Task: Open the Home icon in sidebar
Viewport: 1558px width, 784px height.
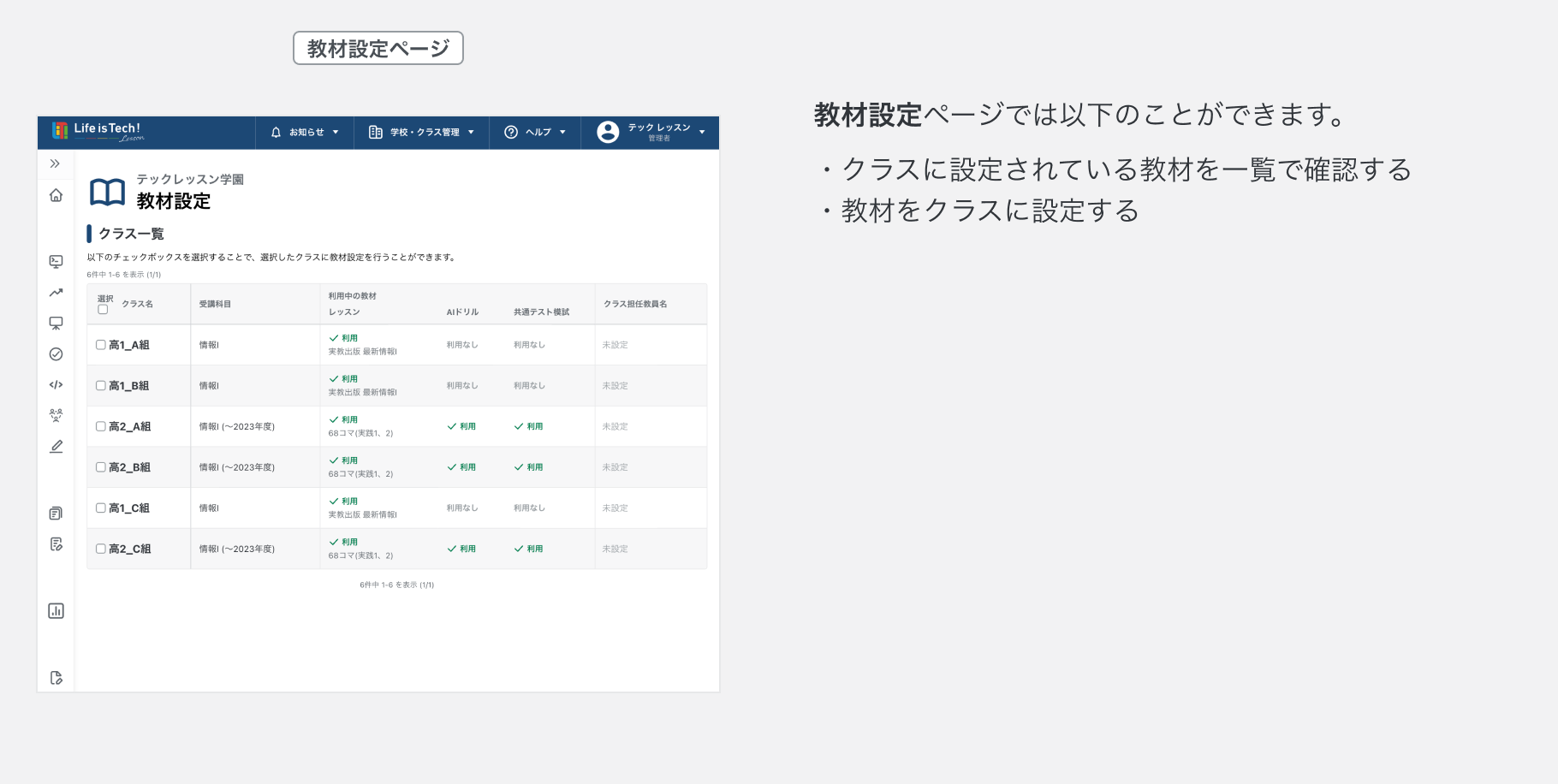Action: tap(56, 195)
